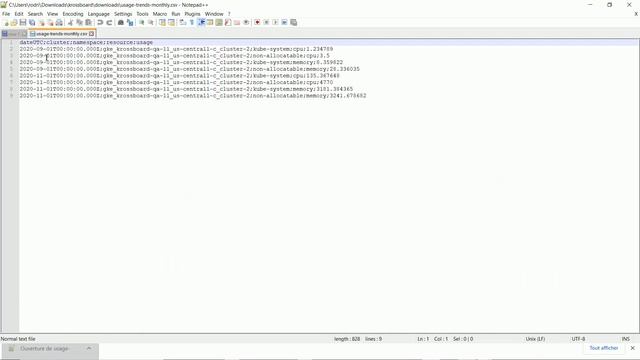This screenshot has height=360, width=640.
Task: Save the current recorded macro icon
Action: (293, 22)
